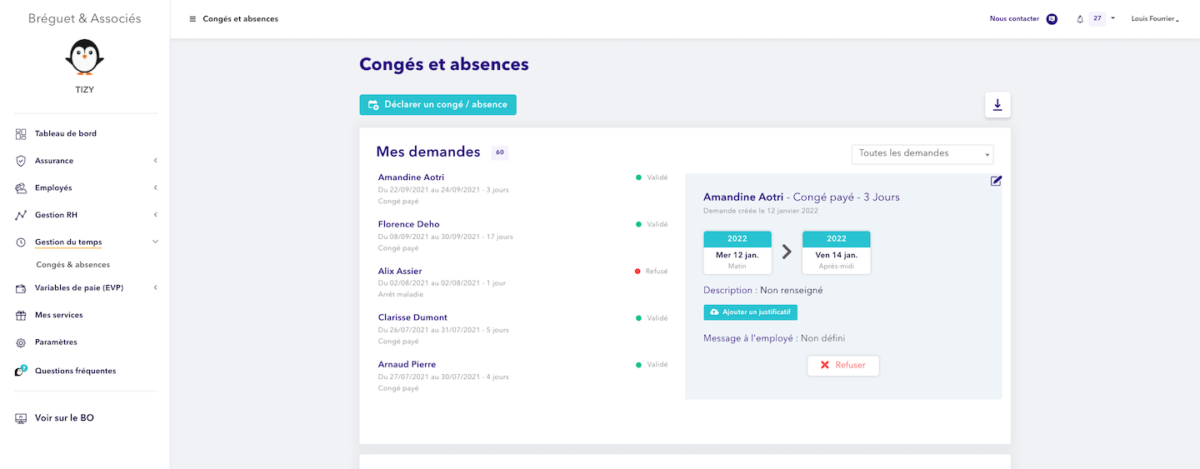Open Paramètres in the sidebar
This screenshot has height=469, width=1200.
point(55,342)
